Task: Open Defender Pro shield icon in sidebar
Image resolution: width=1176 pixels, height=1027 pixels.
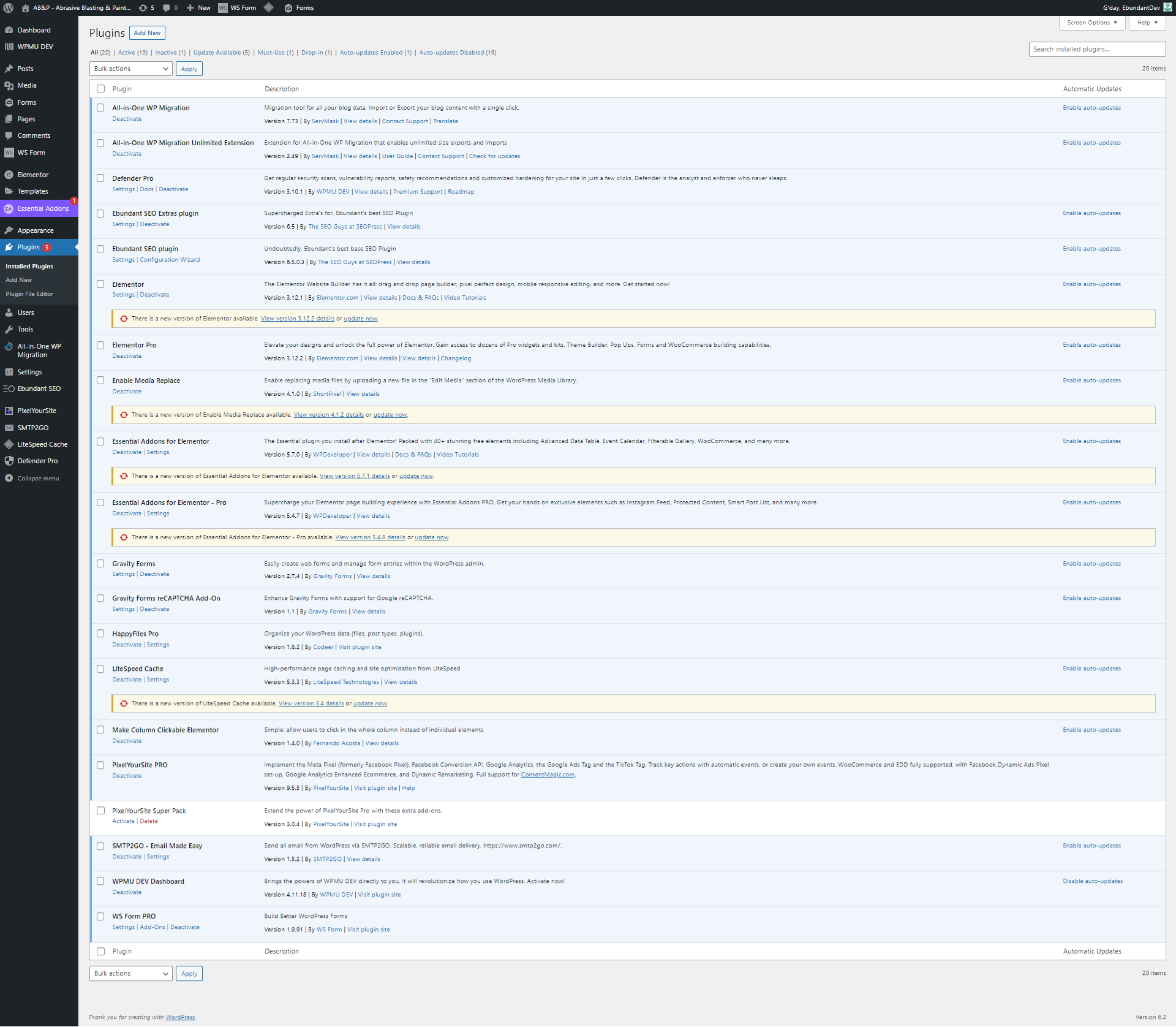Action: tap(9, 461)
